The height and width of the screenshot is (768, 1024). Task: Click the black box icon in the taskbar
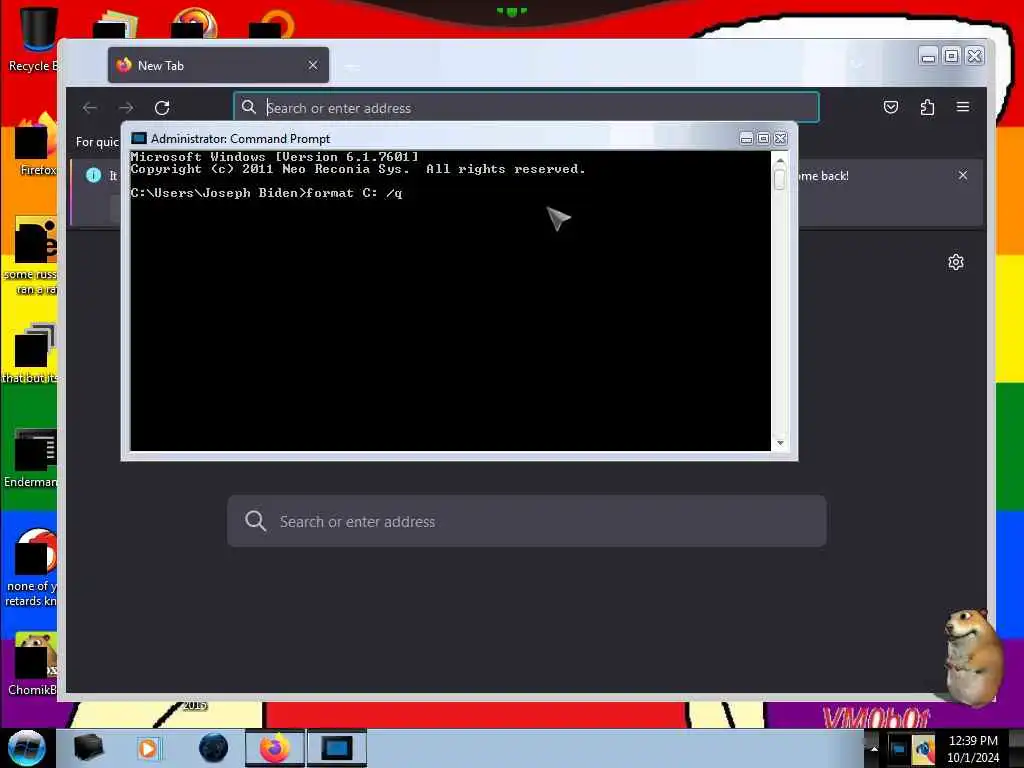pos(88,748)
